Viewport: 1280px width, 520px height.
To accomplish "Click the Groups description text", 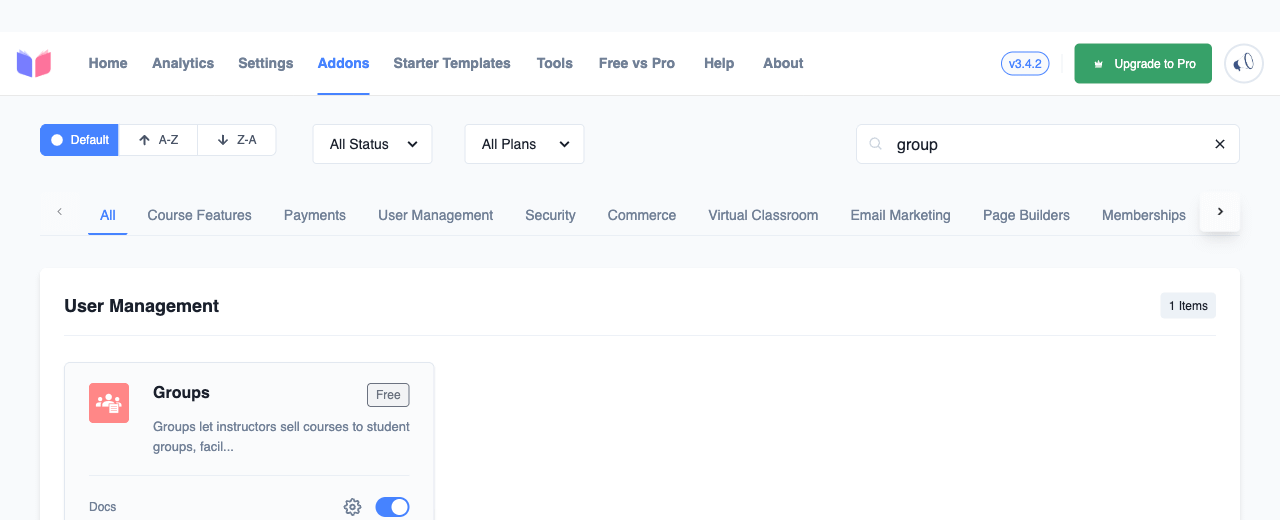I will (281, 437).
